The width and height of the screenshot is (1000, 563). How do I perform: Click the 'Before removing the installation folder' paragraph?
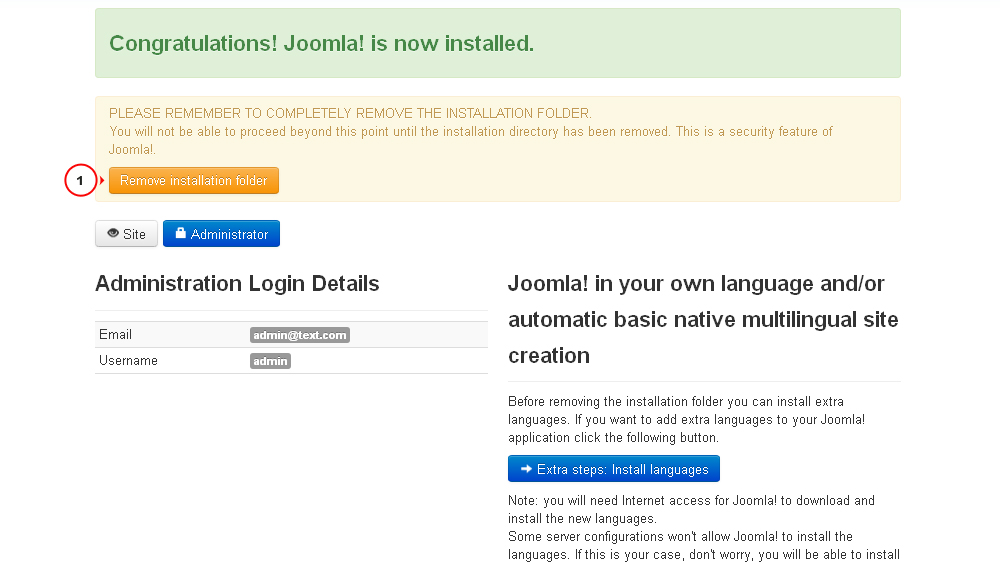pyautogui.click(x=687, y=420)
